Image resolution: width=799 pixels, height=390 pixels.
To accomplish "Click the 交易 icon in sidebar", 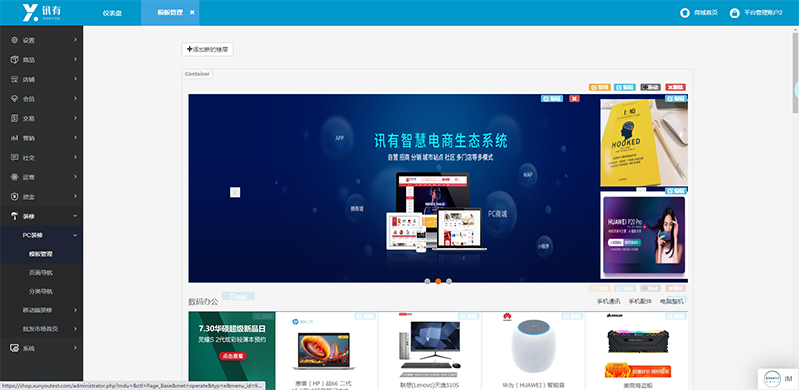I will click(14, 118).
